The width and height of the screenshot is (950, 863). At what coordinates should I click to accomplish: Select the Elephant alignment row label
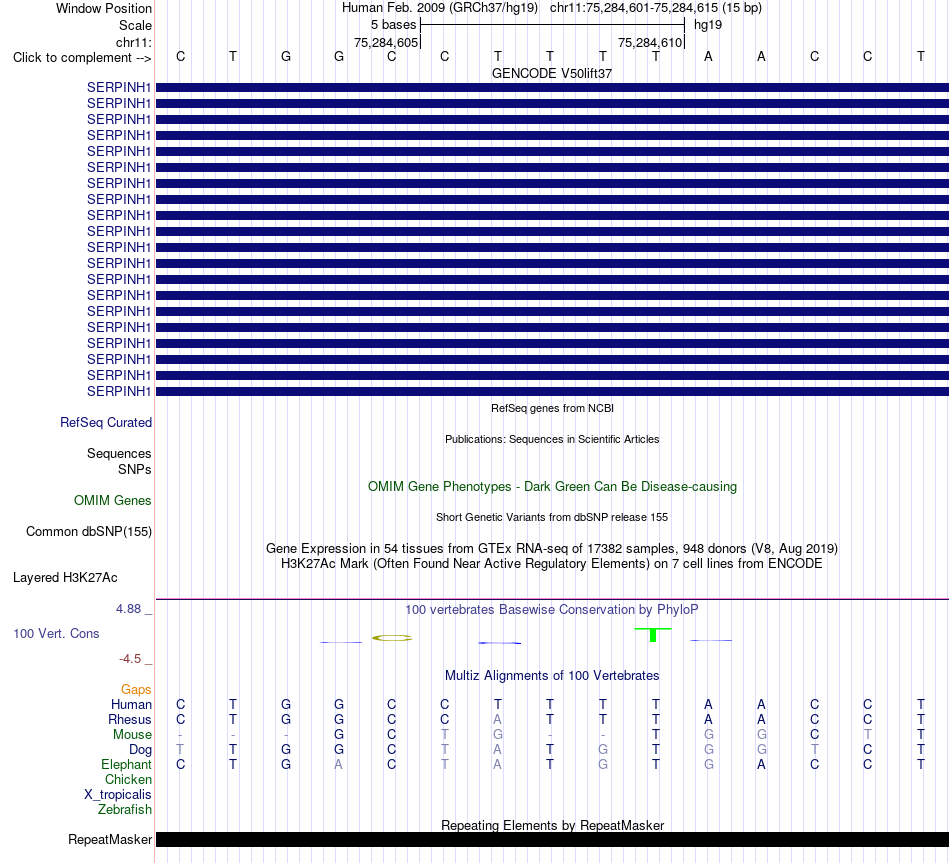[x=127, y=764]
